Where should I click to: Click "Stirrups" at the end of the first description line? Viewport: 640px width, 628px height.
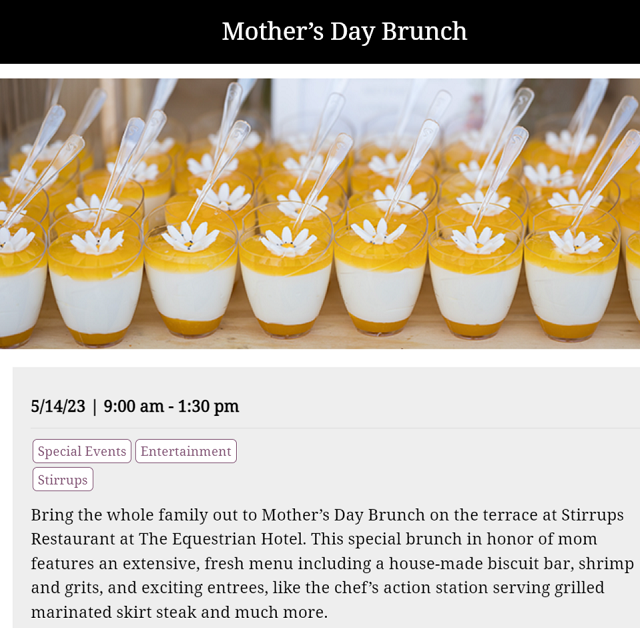pos(592,515)
